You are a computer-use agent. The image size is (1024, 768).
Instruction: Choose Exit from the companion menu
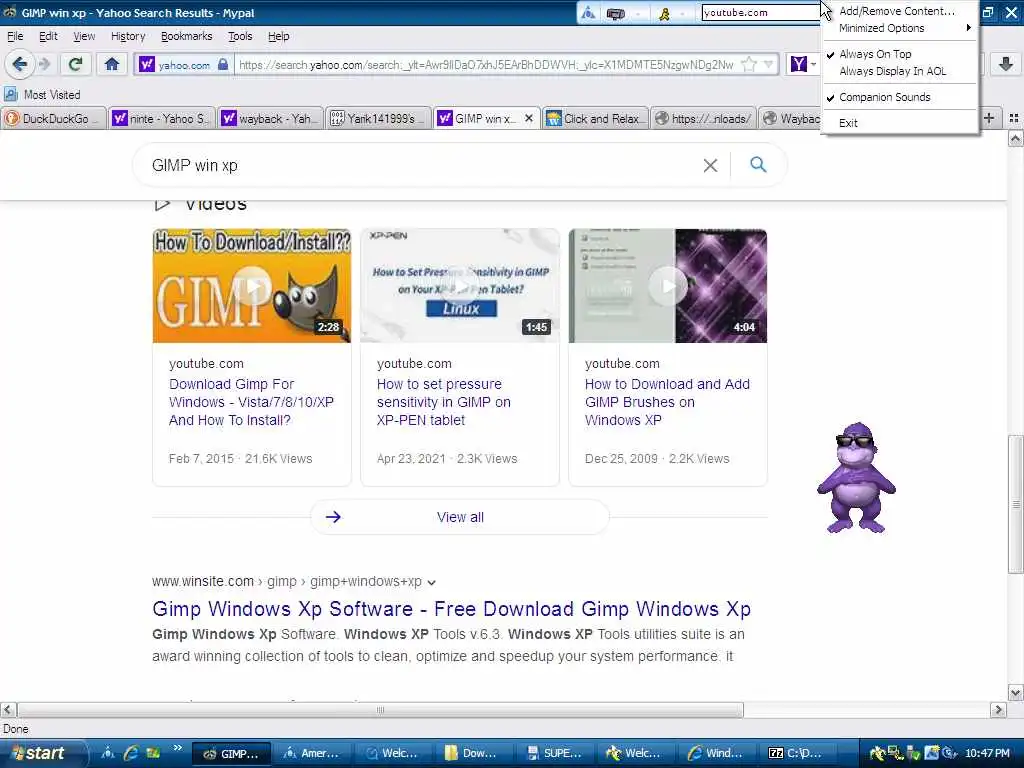coord(848,123)
